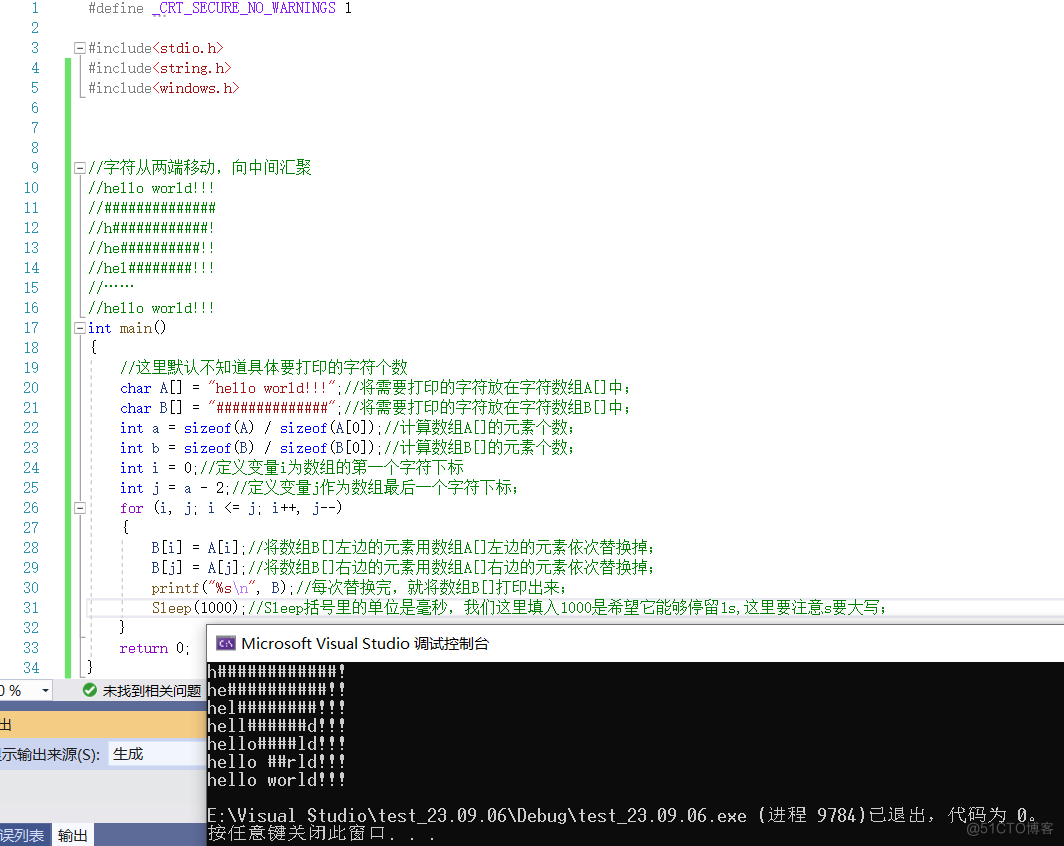Open the editor zoom percentage dropdown
The height and width of the screenshot is (846, 1064).
pos(45,691)
